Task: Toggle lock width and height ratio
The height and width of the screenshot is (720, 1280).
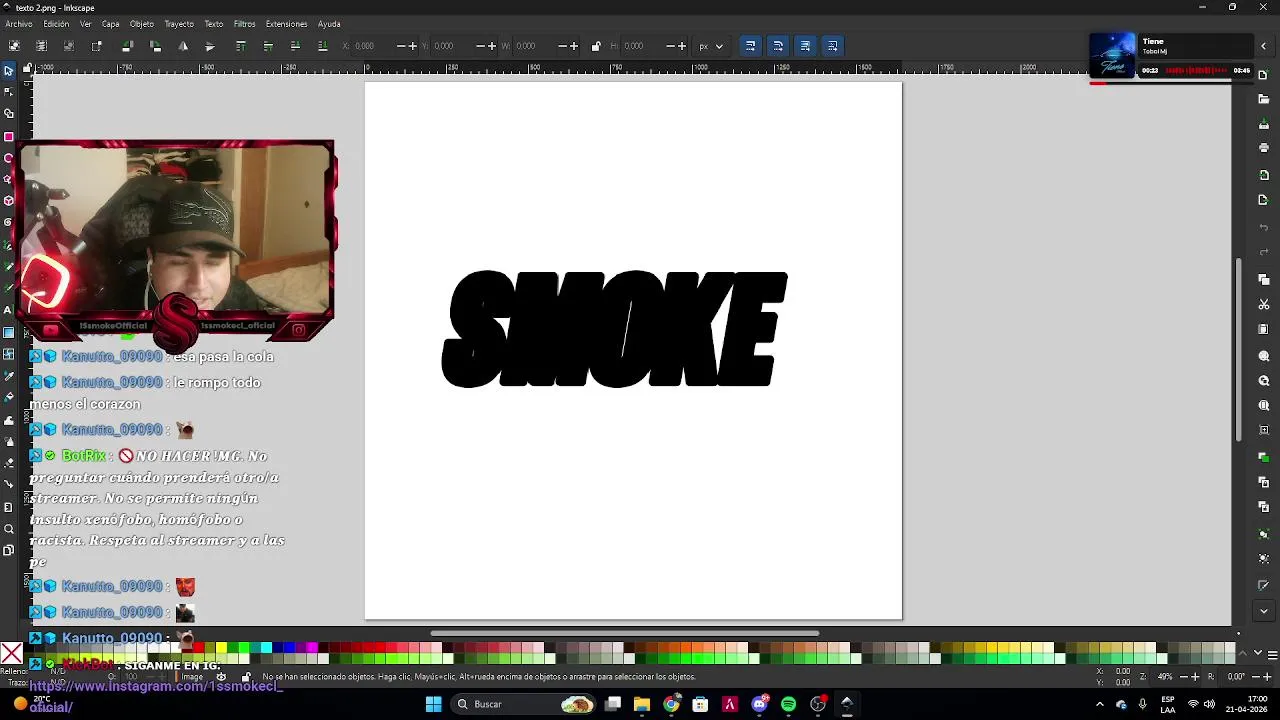Action: click(596, 46)
